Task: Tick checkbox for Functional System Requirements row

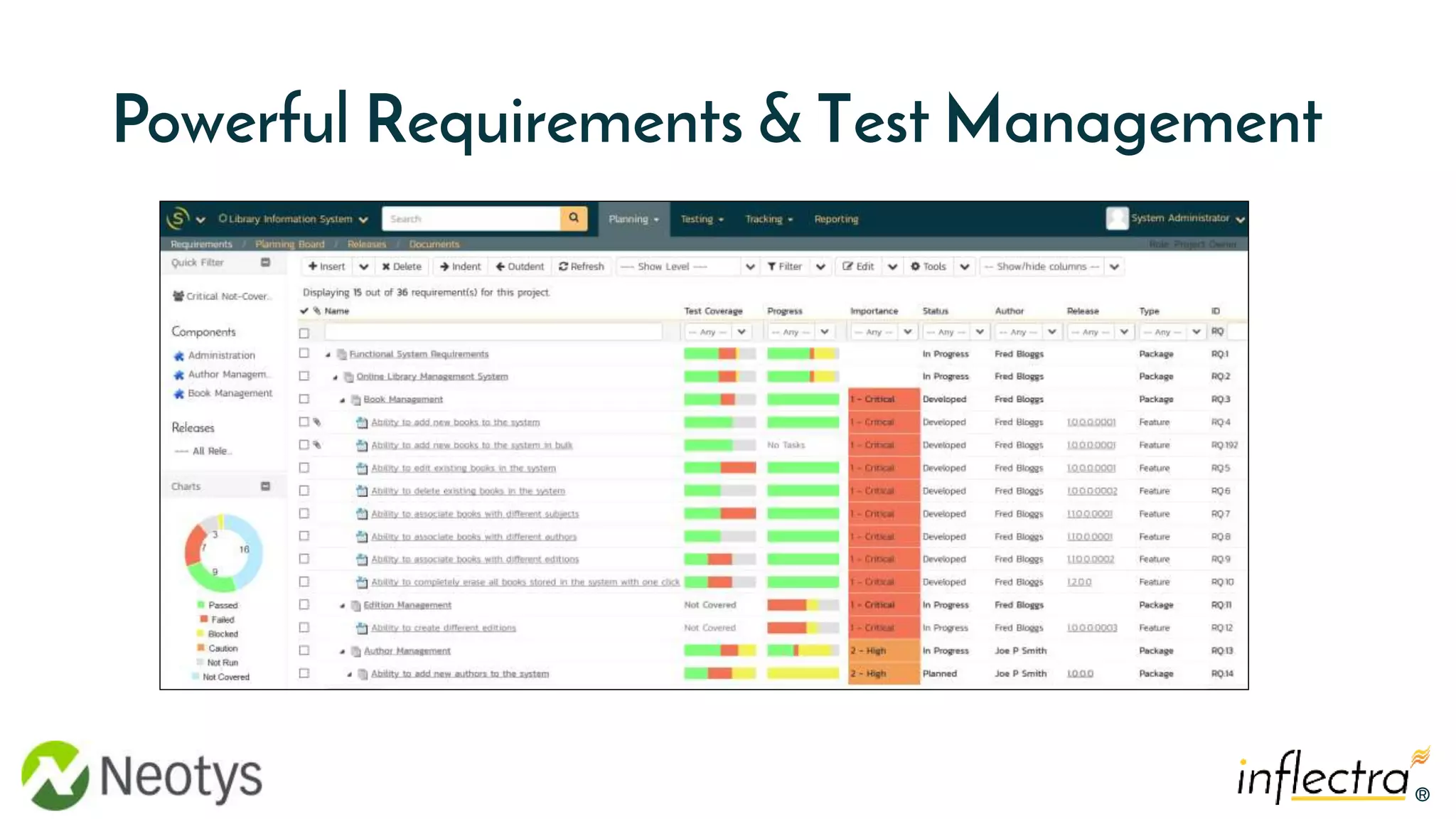Action: 304,353
